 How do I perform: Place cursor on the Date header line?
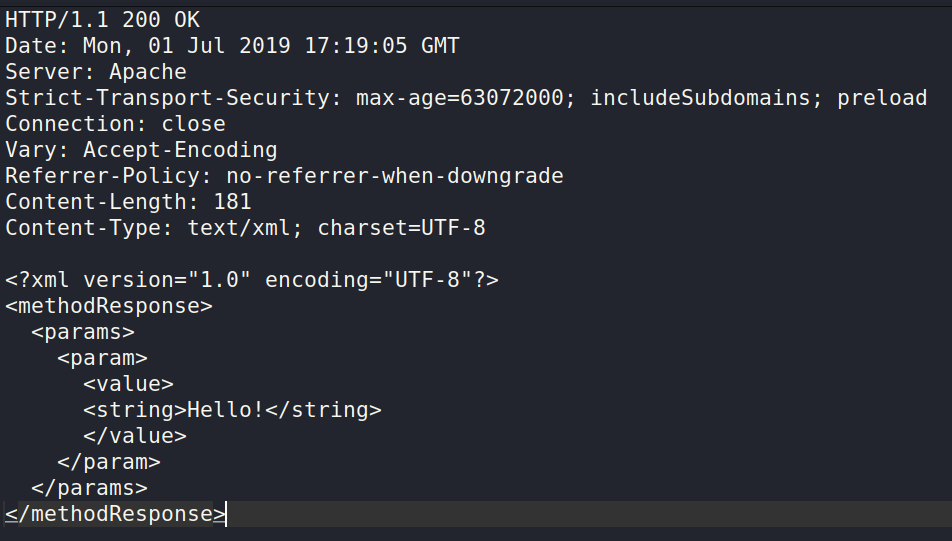(233, 46)
